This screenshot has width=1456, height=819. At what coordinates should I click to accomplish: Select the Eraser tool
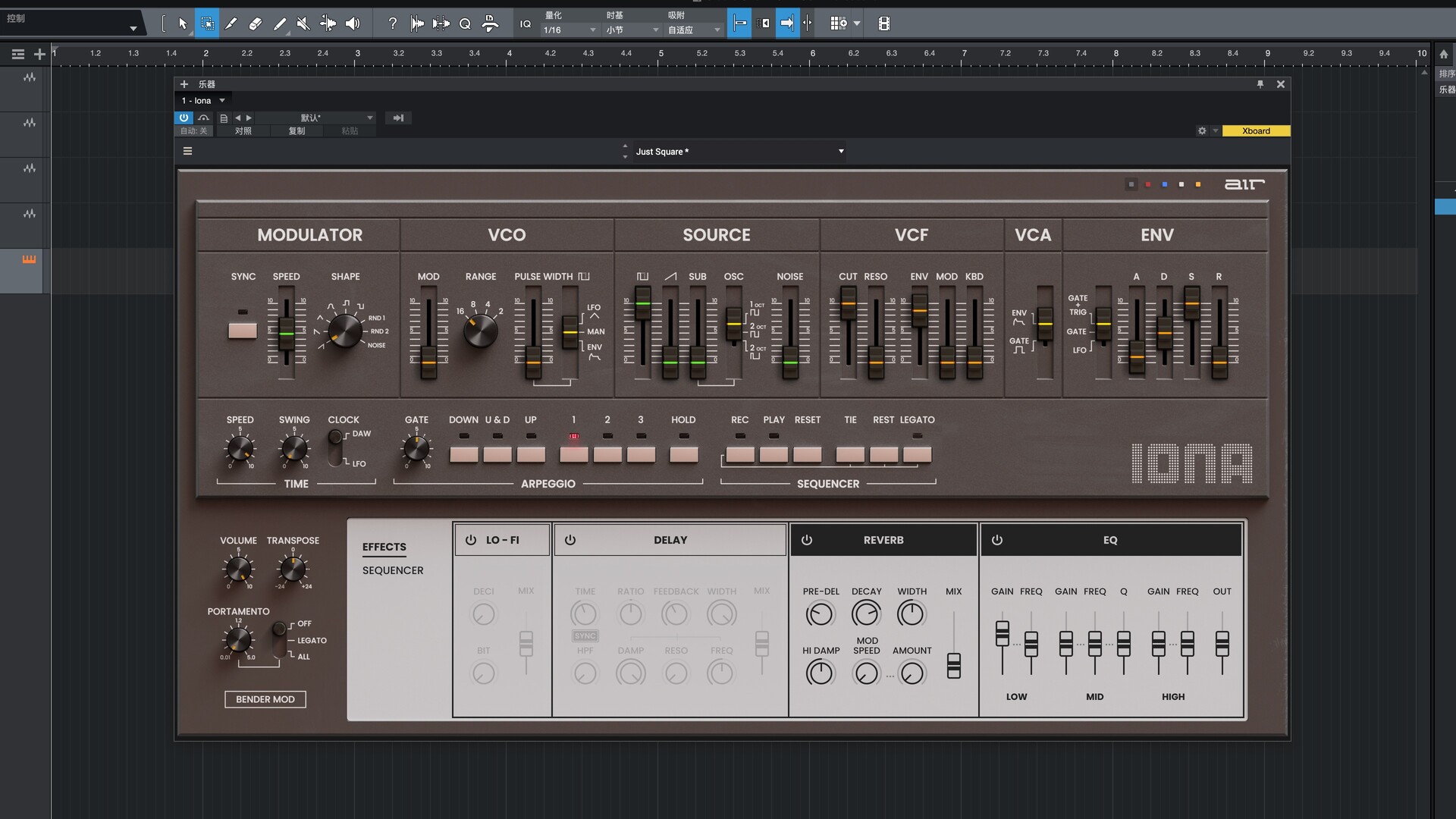tap(256, 24)
